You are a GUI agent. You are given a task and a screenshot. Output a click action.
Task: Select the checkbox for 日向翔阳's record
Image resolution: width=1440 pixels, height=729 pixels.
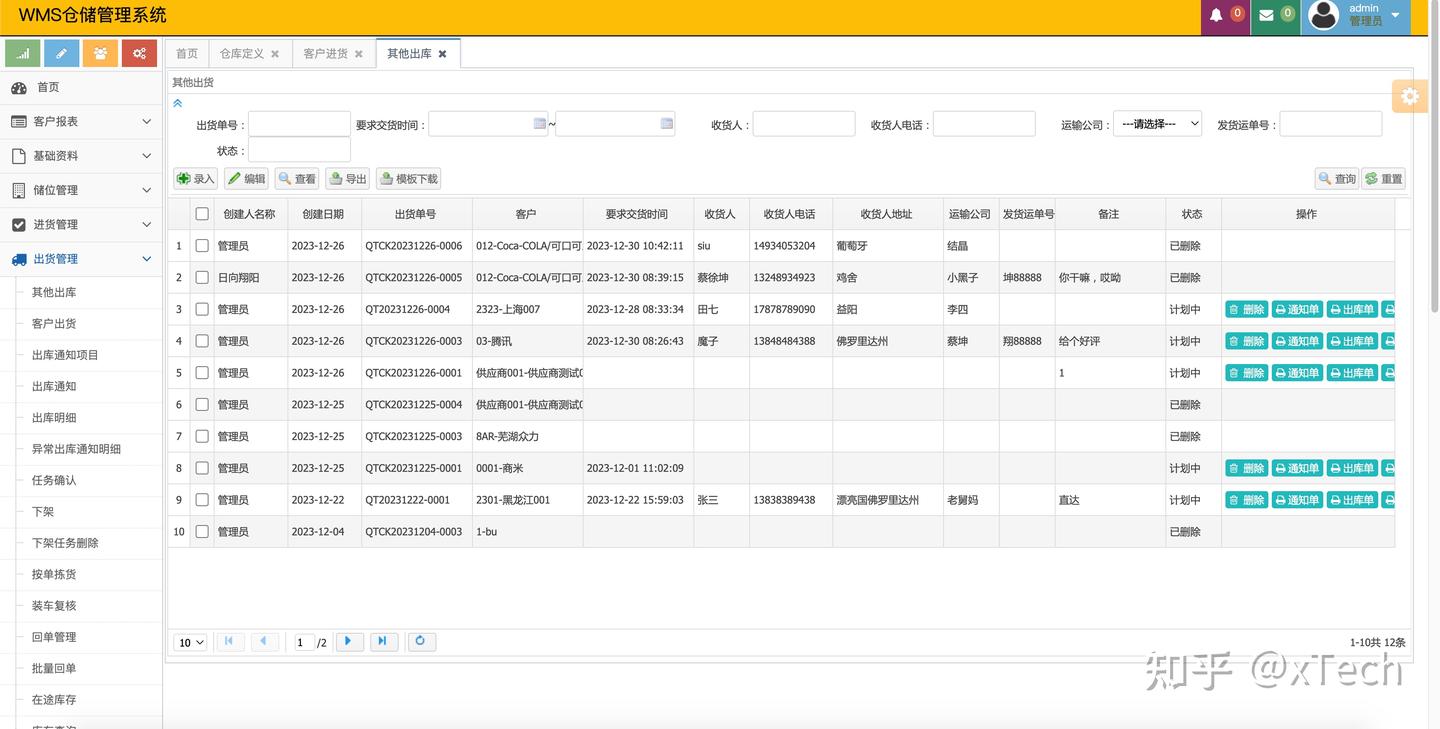click(203, 277)
